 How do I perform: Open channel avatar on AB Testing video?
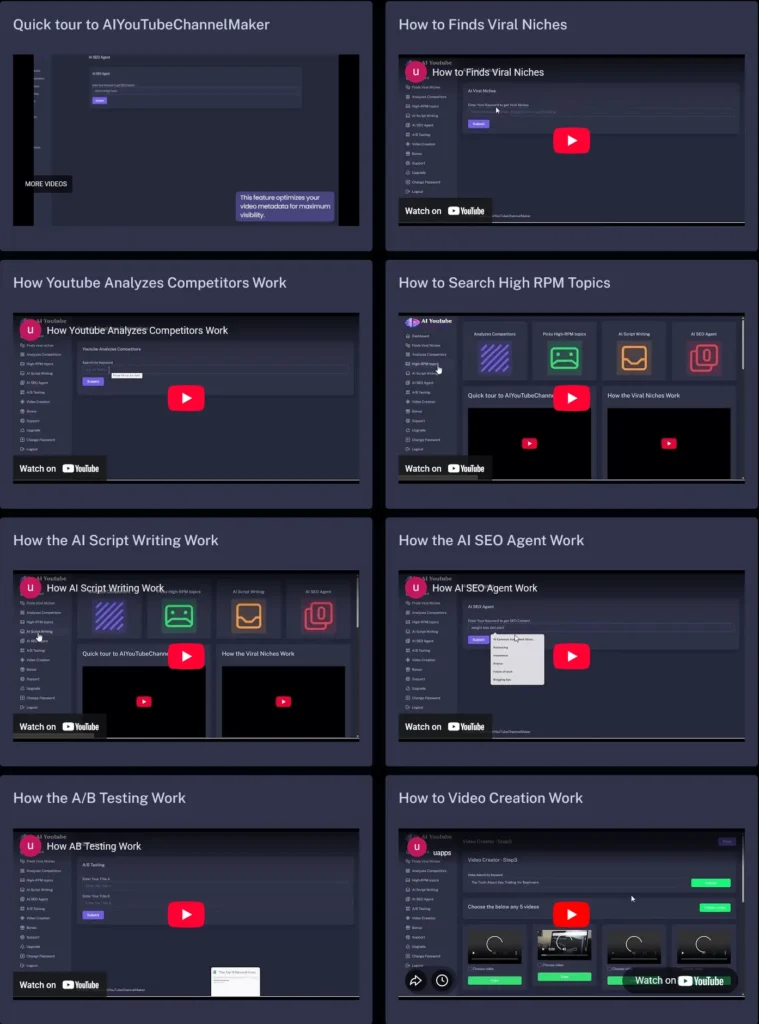point(30,846)
